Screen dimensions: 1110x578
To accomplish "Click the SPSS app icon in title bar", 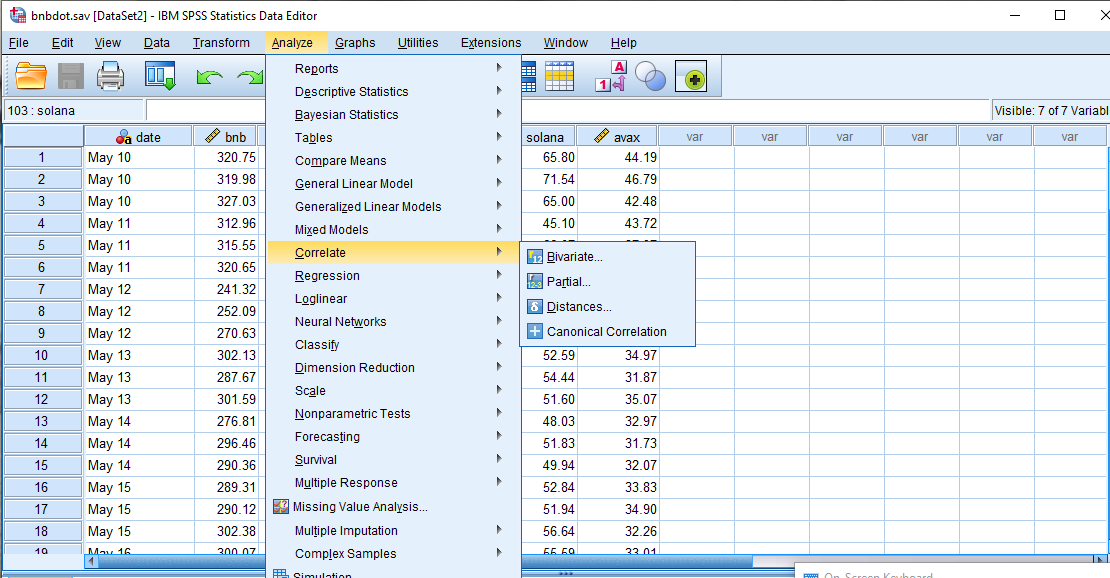I will 17,15.
